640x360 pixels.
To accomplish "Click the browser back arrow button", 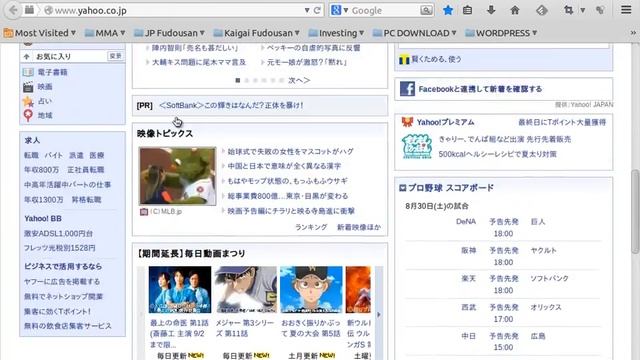I will tap(13, 10).
